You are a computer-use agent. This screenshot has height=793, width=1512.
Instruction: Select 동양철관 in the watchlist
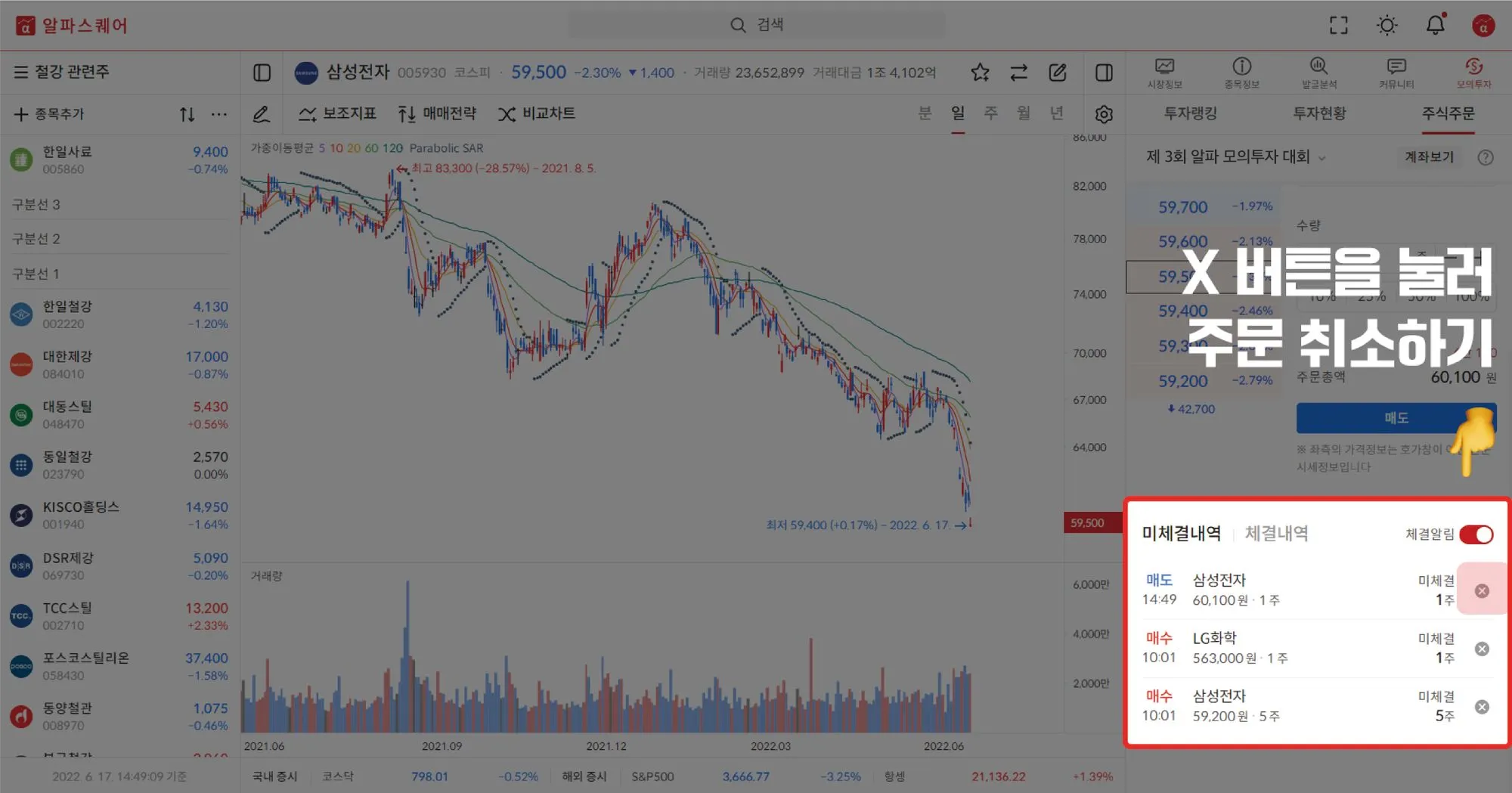(119, 716)
